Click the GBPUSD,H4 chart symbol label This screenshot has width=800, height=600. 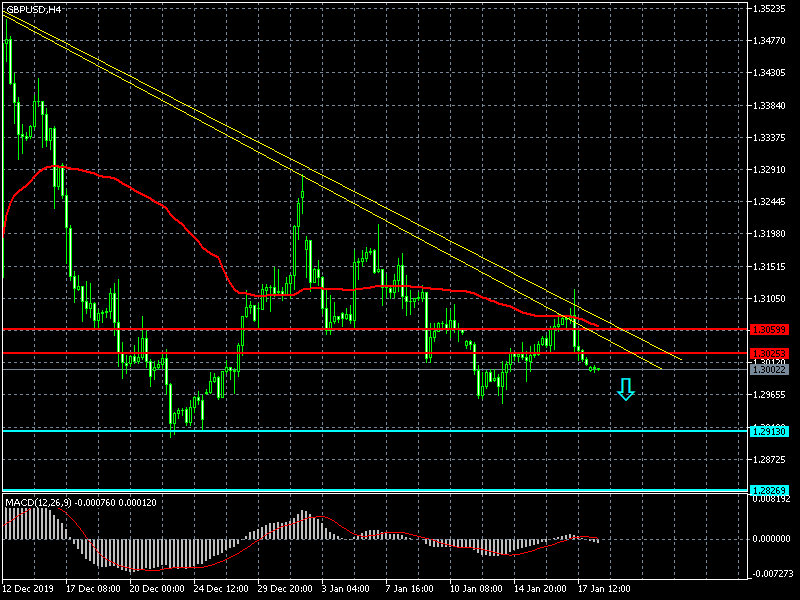click(x=33, y=9)
